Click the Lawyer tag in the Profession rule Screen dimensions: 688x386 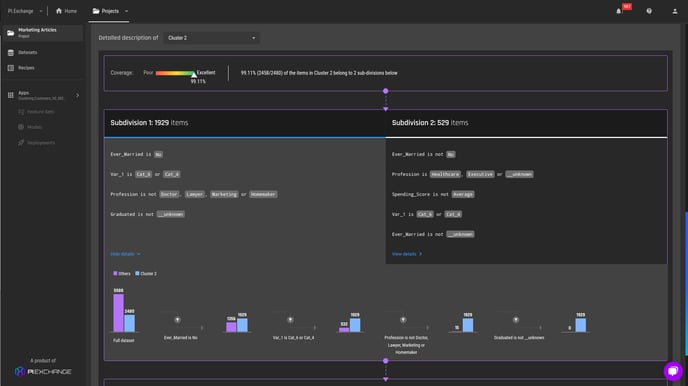click(195, 194)
